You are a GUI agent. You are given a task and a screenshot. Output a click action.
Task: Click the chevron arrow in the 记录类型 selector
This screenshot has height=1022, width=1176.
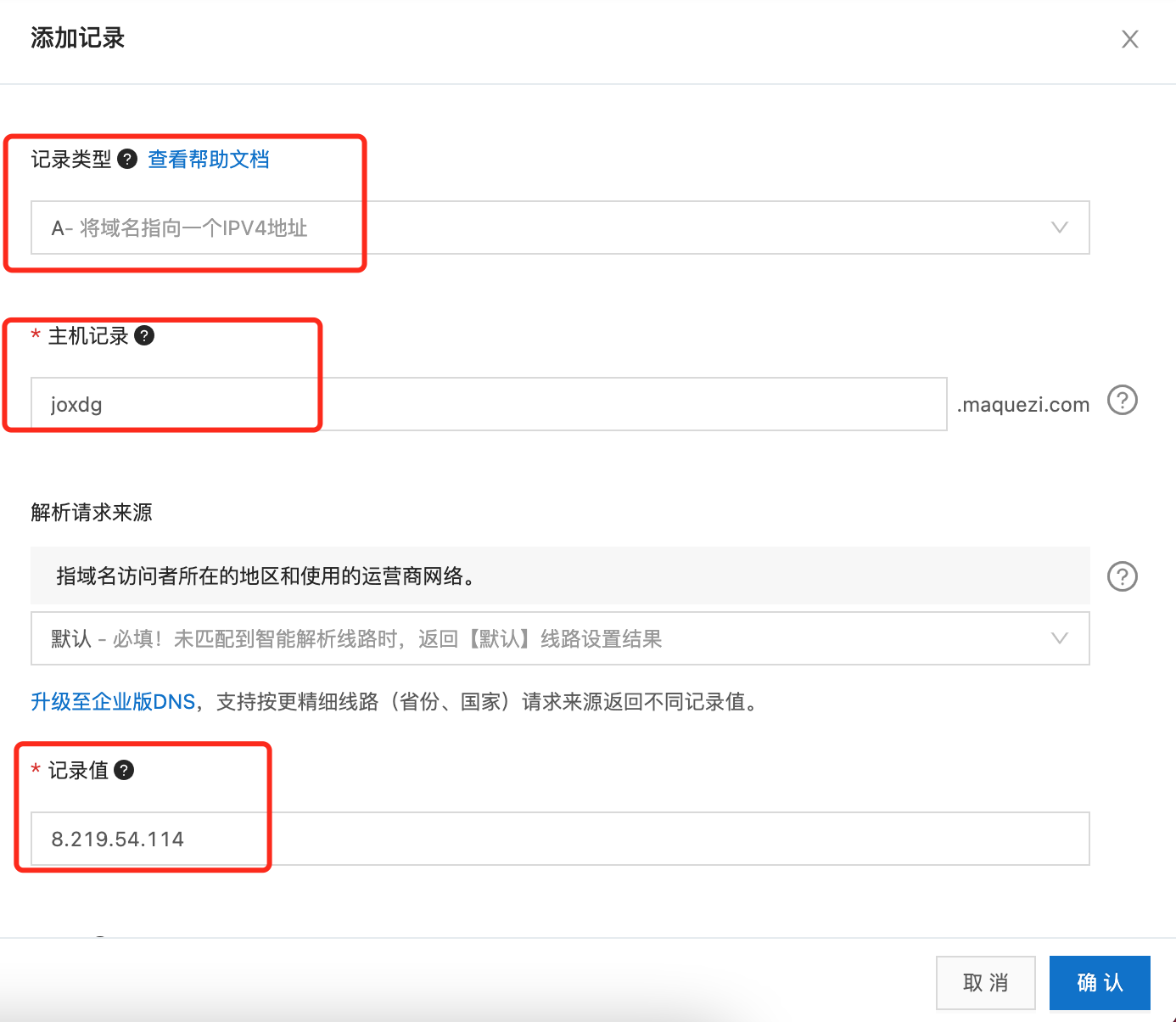pyautogui.click(x=1060, y=227)
